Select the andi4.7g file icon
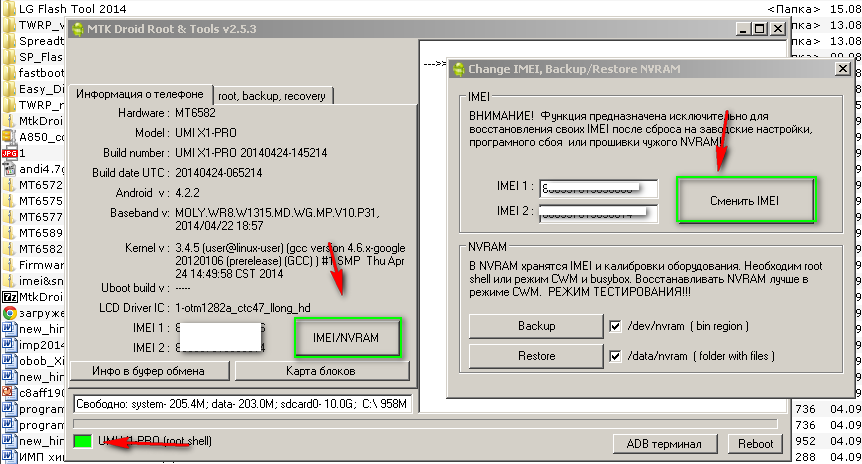 (9, 169)
